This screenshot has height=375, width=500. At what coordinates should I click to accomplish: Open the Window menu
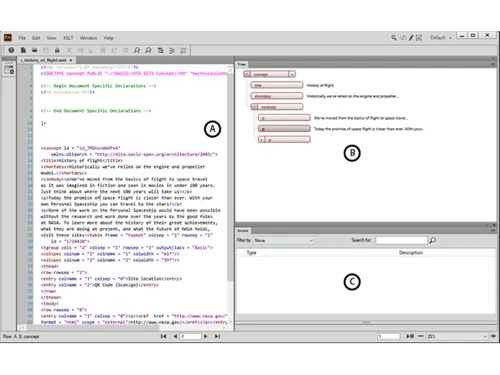(x=88, y=38)
